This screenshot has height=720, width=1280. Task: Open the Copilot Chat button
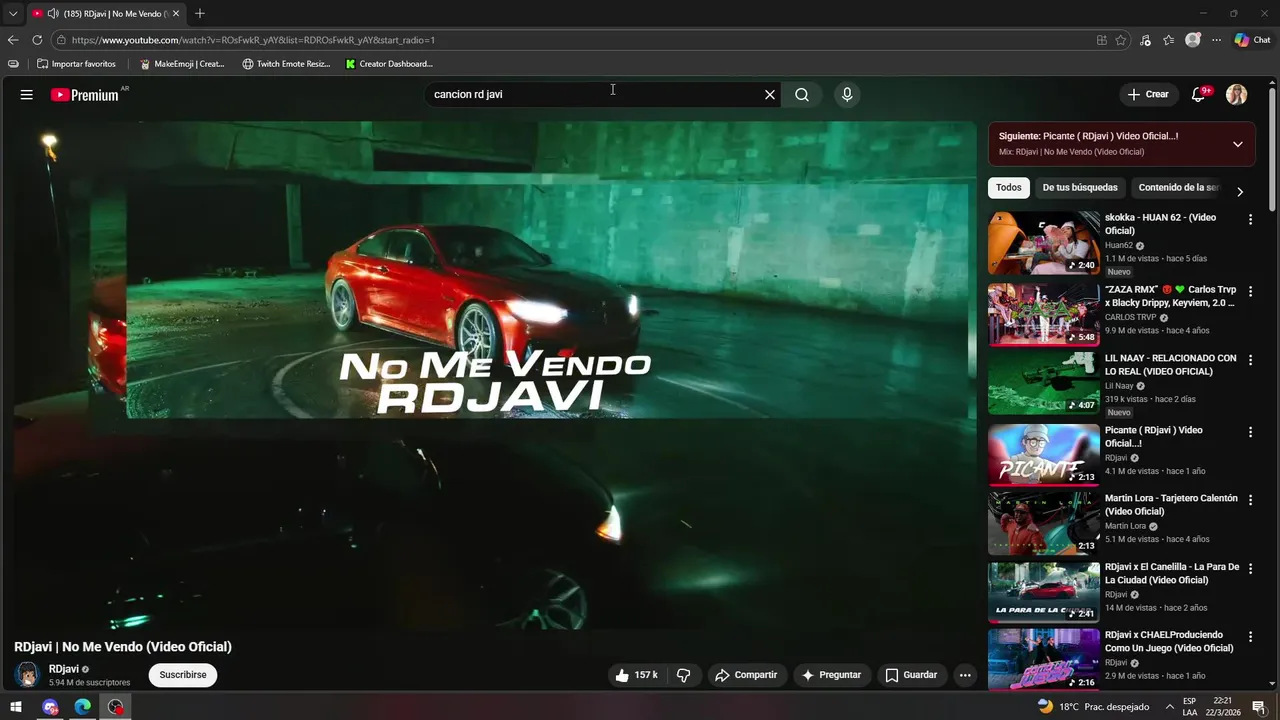click(x=1252, y=40)
